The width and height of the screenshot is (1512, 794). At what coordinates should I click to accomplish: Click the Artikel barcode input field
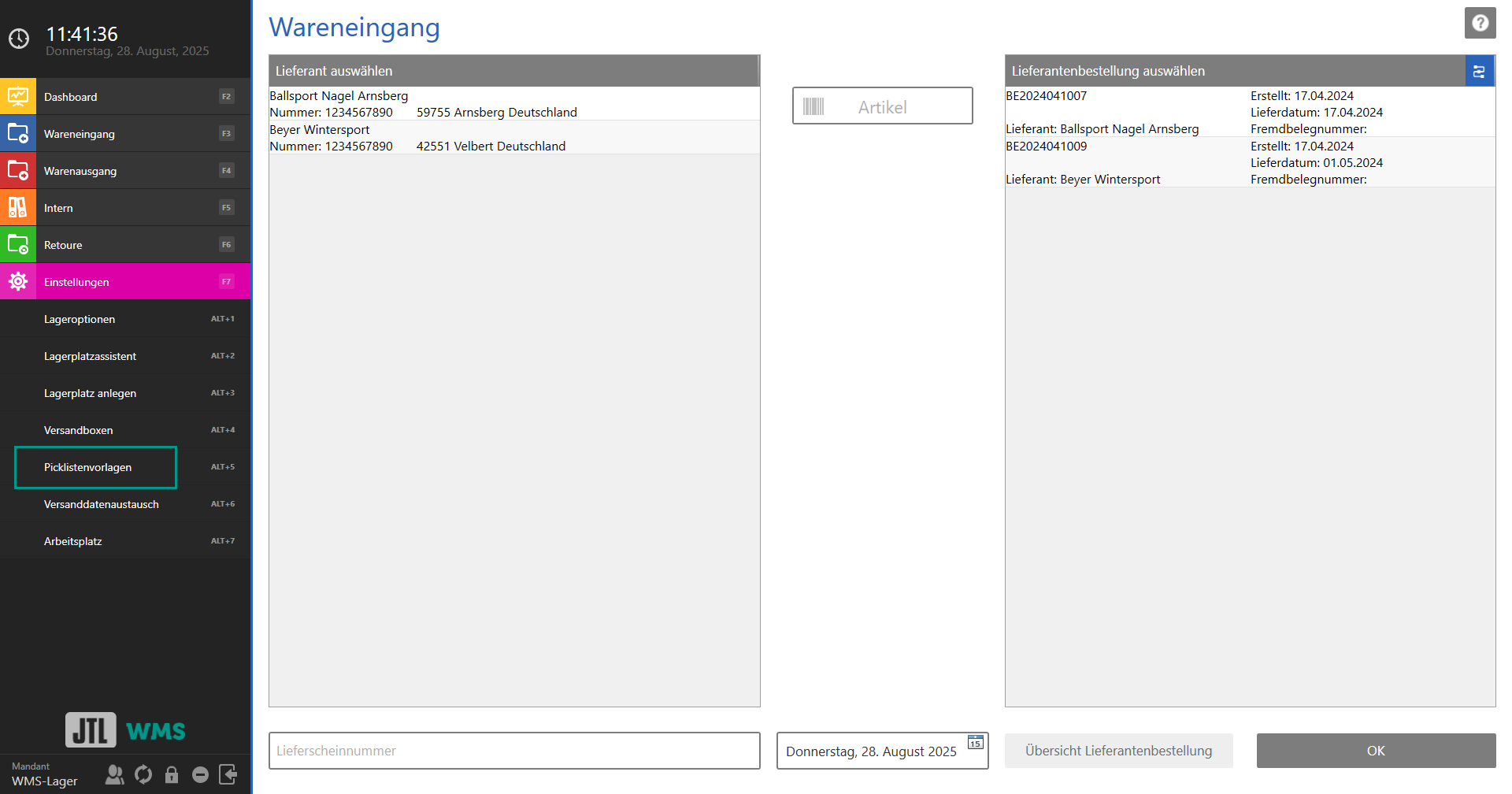click(882, 106)
